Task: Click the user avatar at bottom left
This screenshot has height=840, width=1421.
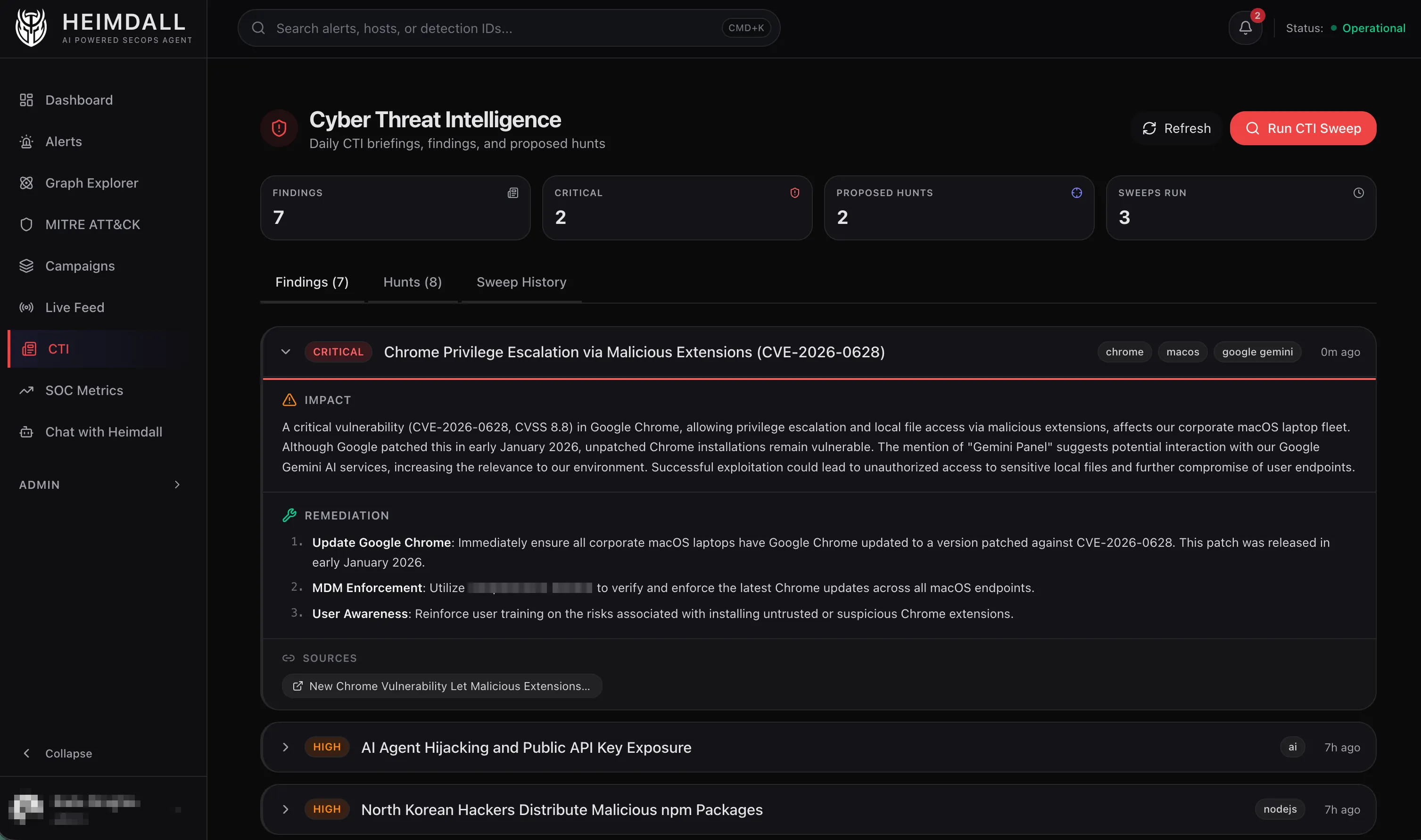Action: (26, 808)
